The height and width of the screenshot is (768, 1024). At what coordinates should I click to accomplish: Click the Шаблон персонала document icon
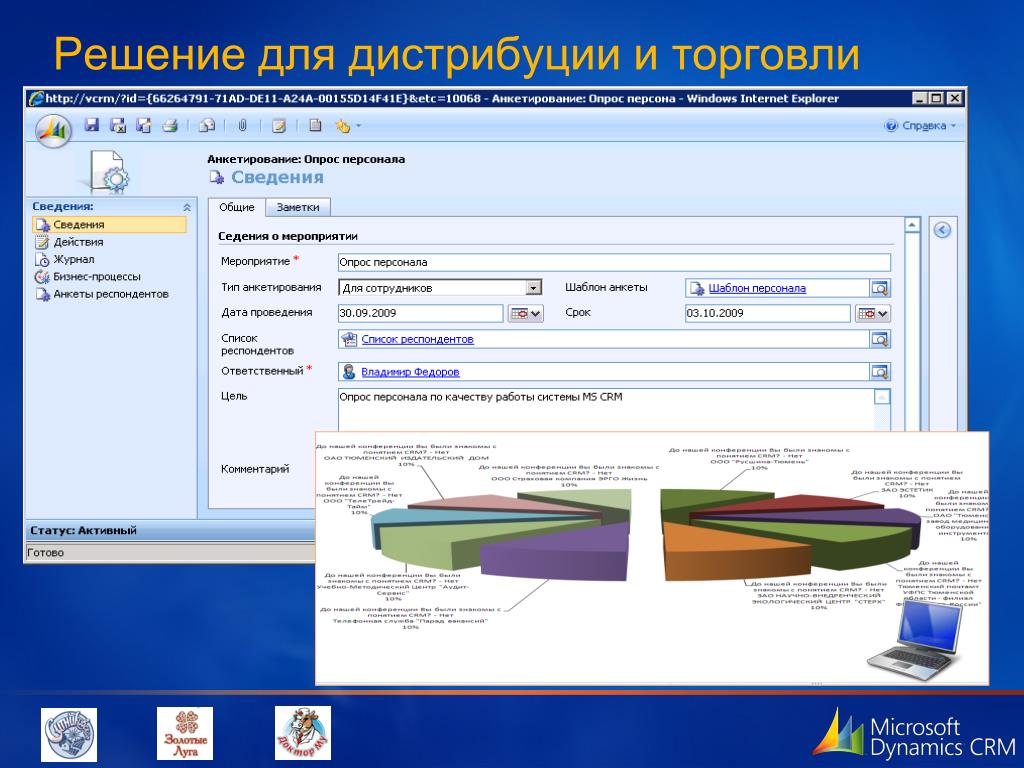pos(697,288)
